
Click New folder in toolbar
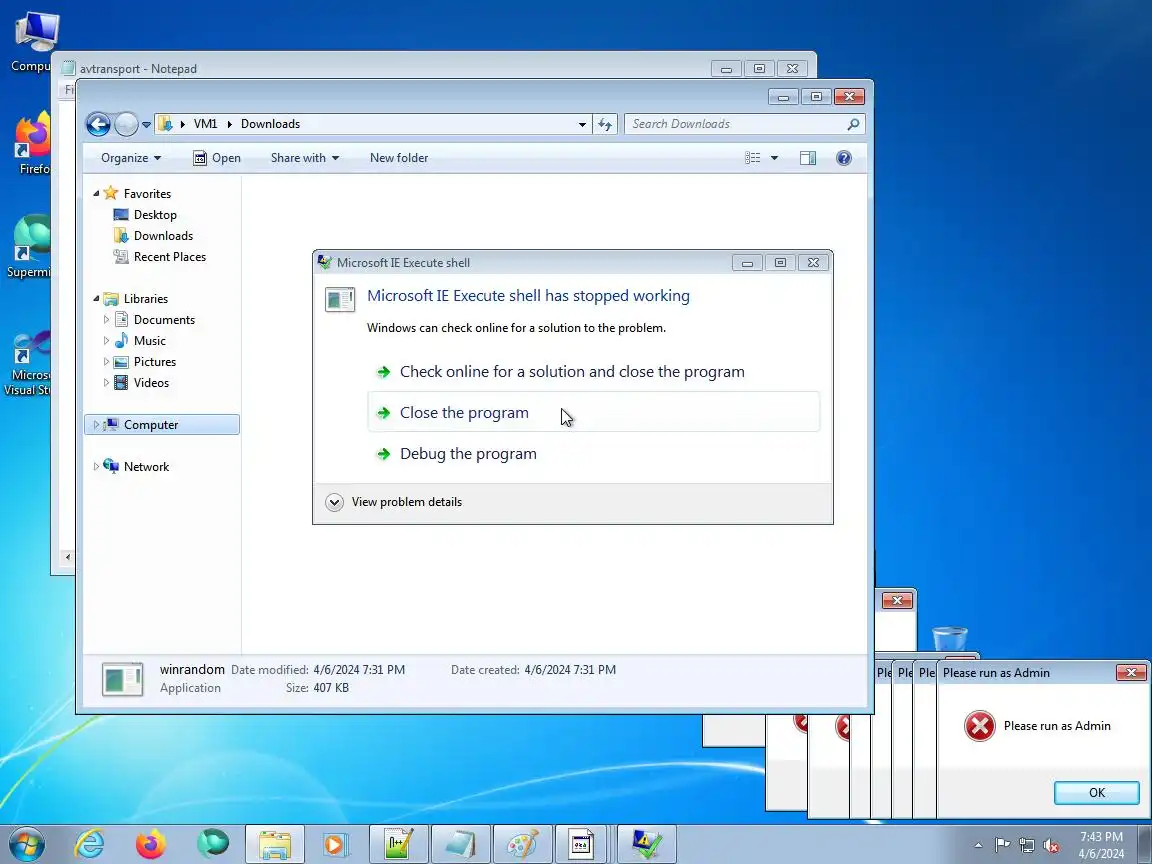(x=399, y=158)
